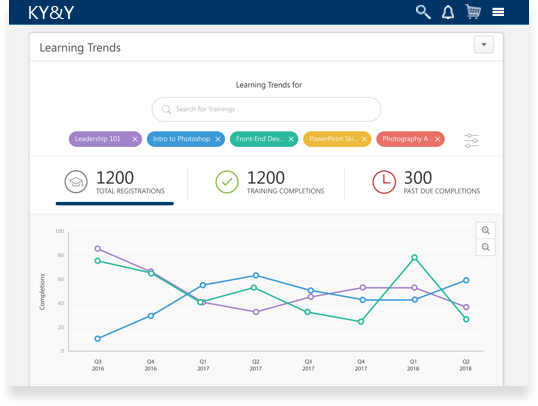This screenshot has width=538, height=406.
Task: Expand the Learning Trends panel dropdown
Action: 484,45
